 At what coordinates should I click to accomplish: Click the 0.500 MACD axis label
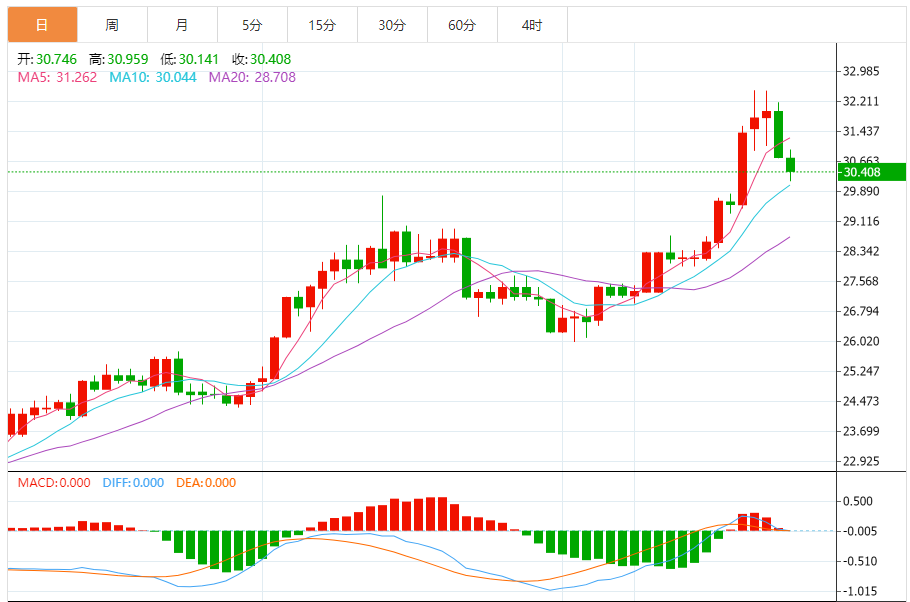858,502
